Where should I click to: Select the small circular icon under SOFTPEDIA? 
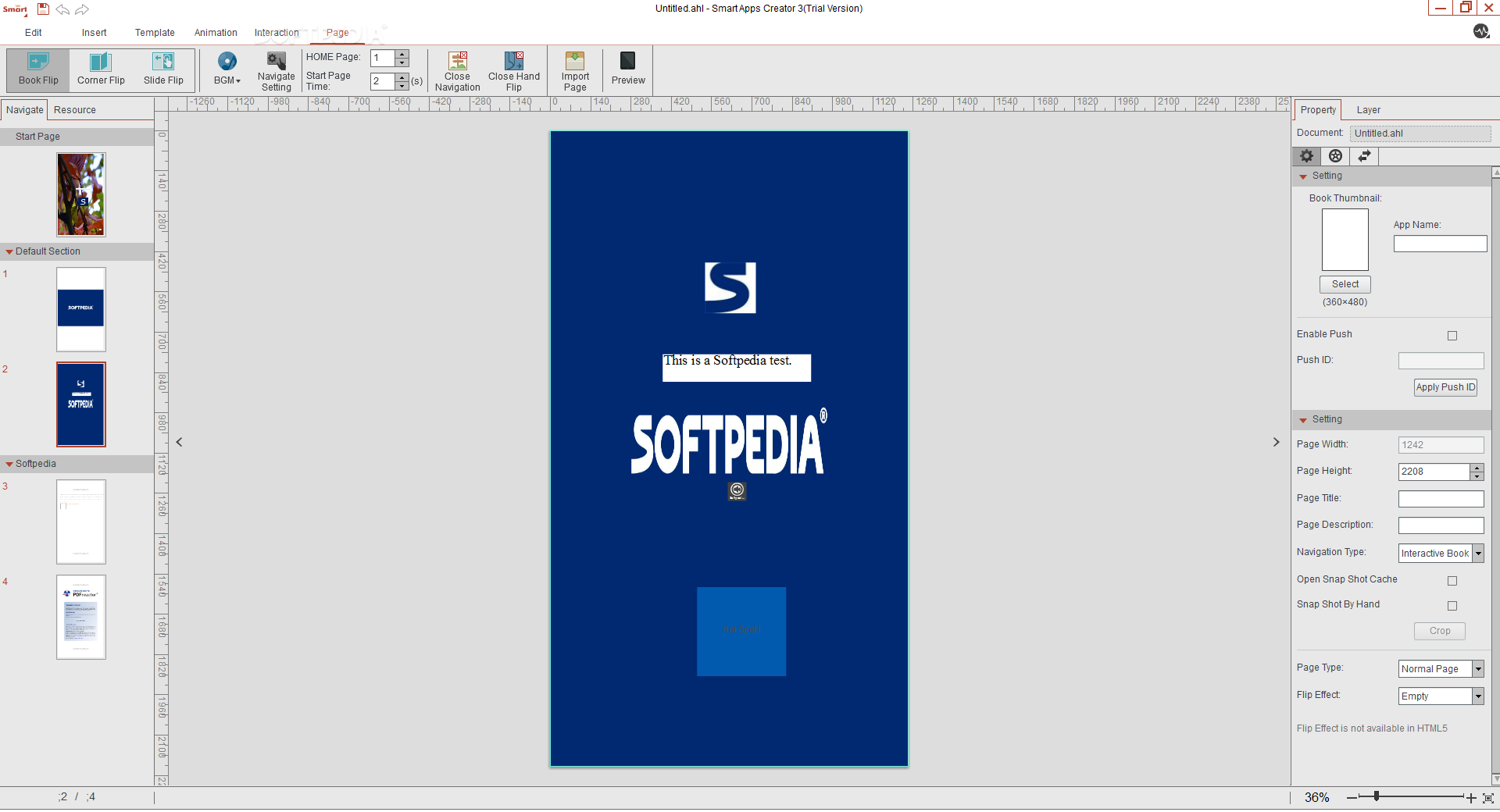coord(737,490)
